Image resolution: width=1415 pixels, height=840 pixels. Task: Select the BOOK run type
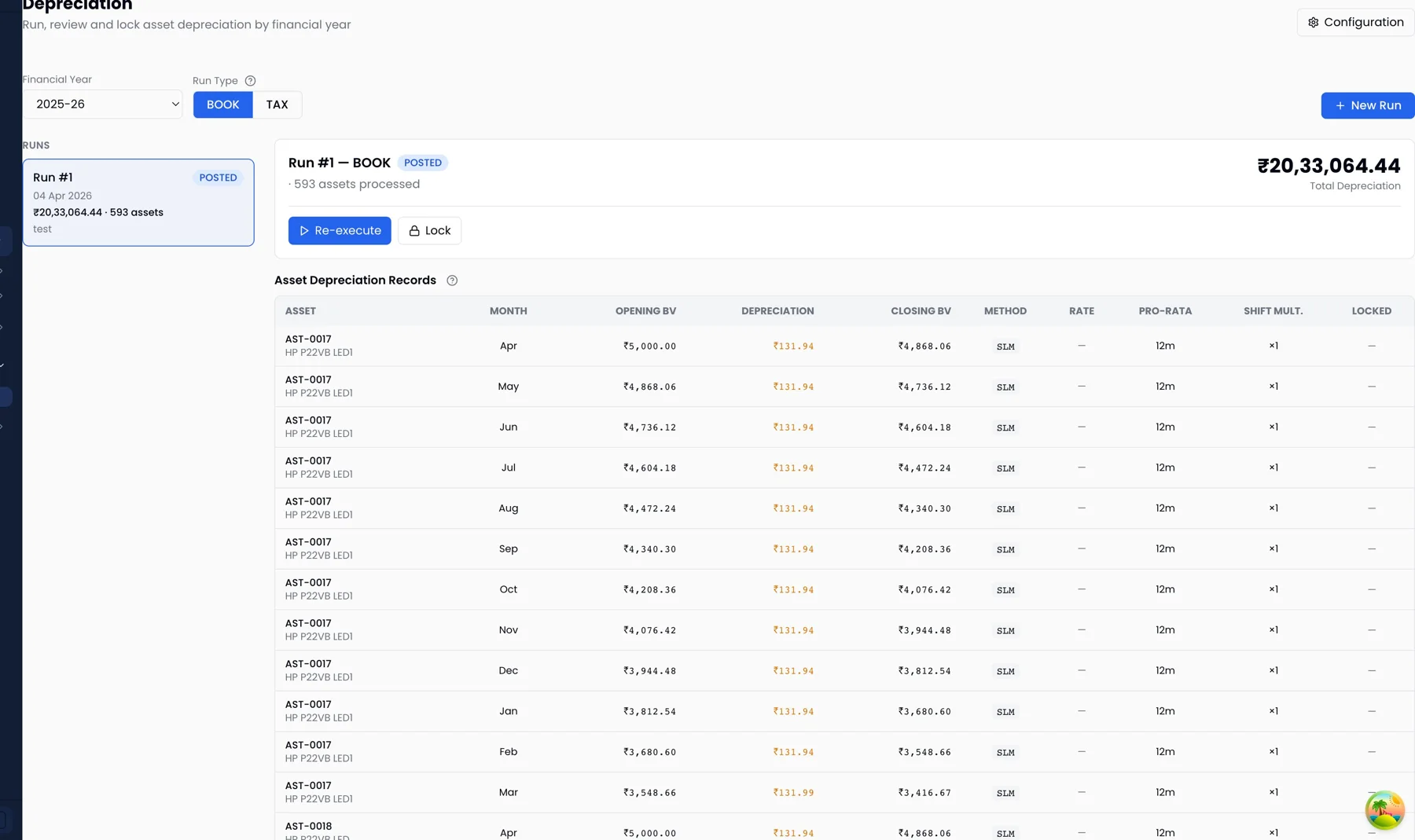(x=223, y=105)
